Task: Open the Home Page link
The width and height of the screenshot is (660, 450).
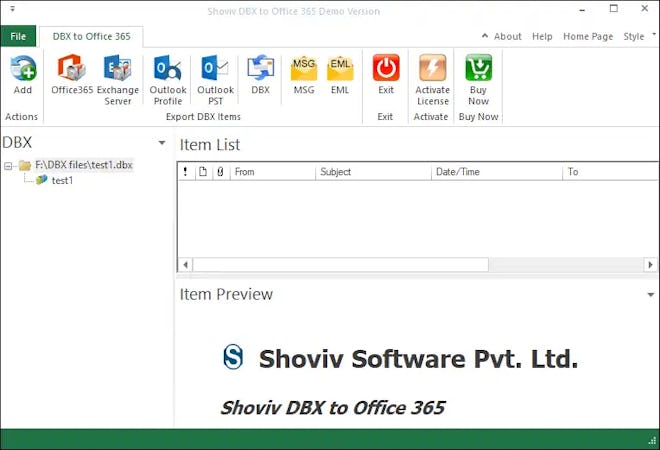Action: point(588,37)
